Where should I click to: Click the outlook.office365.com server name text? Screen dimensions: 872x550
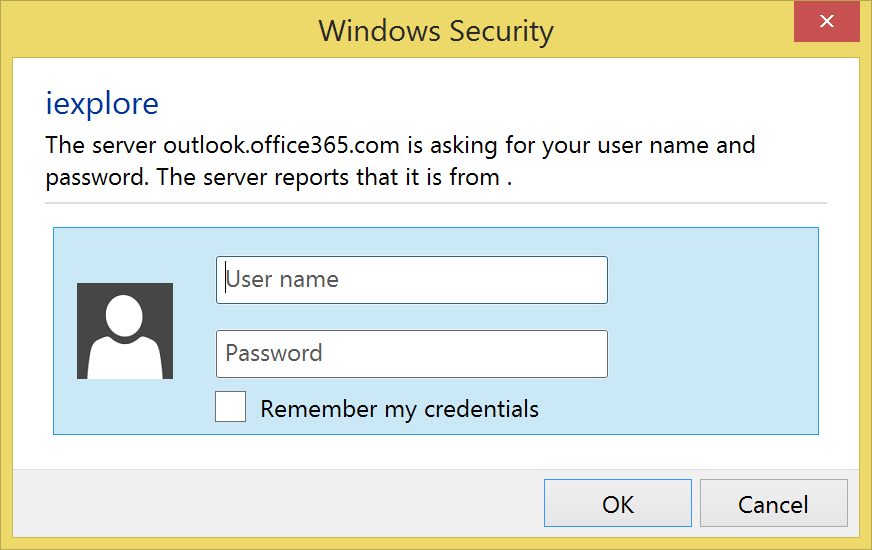coord(282,145)
